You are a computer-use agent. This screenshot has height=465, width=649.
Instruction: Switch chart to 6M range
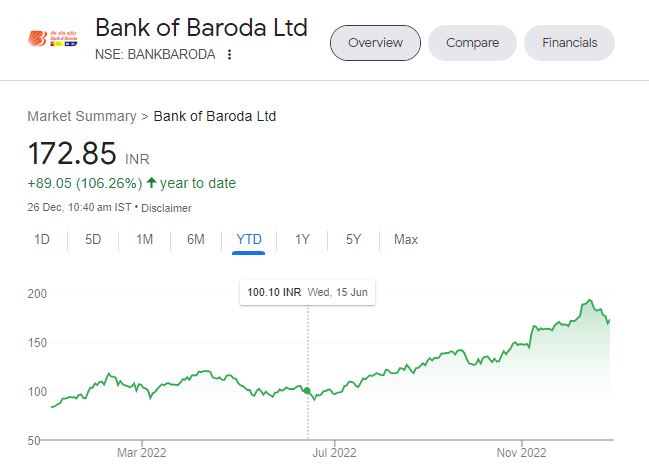coord(195,239)
